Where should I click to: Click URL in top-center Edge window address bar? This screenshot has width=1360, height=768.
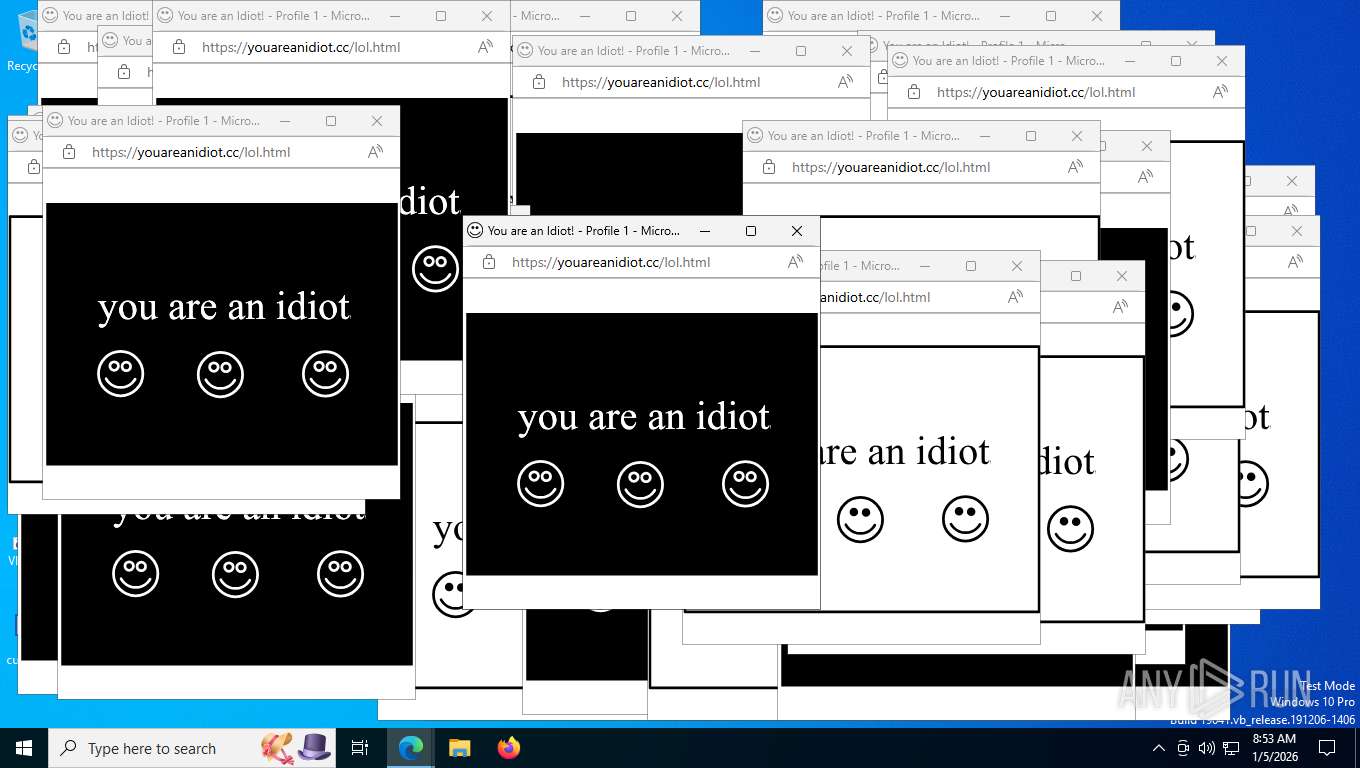coord(661,82)
